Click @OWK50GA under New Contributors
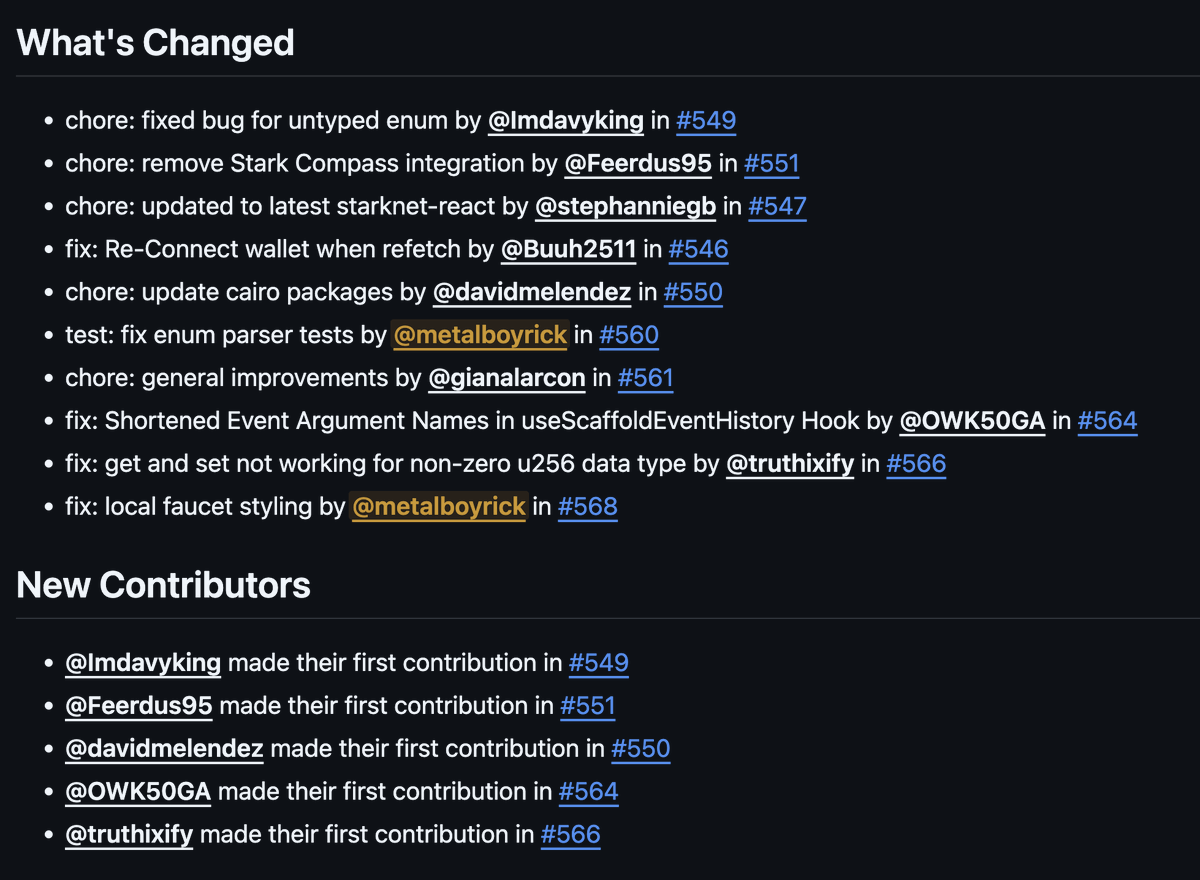 coord(138,792)
